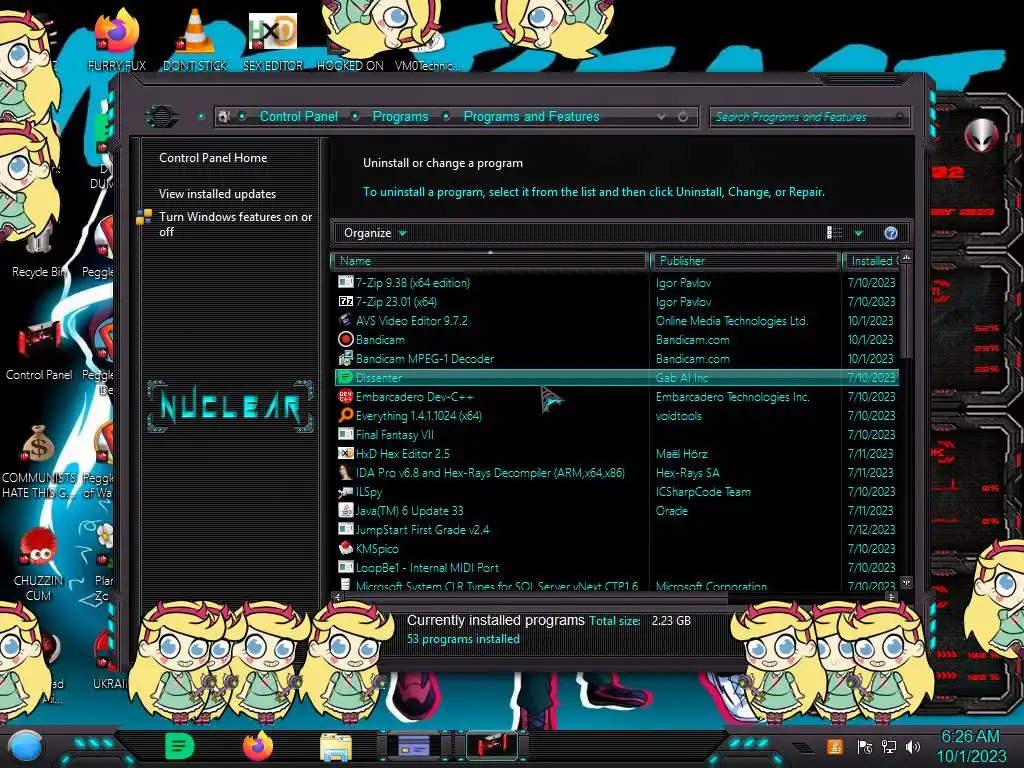Click horizontal scrollbar left arrow
Image resolution: width=1024 pixels, height=768 pixels.
pos(337,596)
